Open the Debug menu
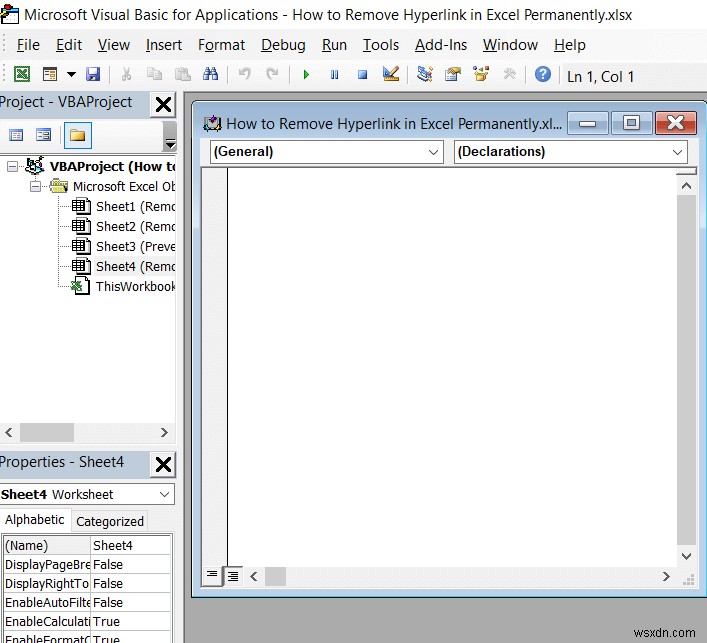Image resolution: width=707 pixels, height=643 pixels. click(283, 45)
